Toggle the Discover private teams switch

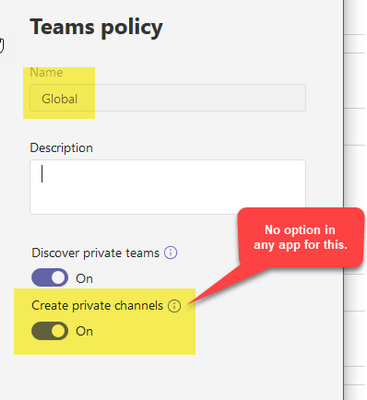(x=50, y=278)
